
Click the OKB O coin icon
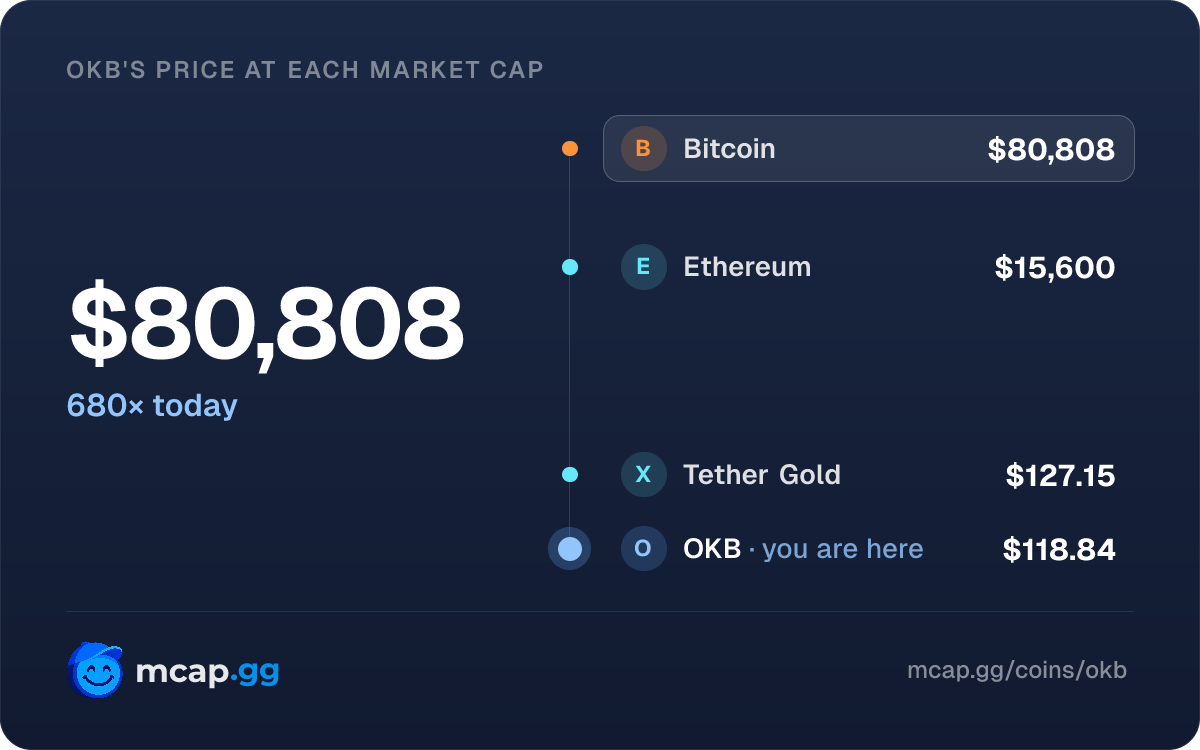(643, 549)
